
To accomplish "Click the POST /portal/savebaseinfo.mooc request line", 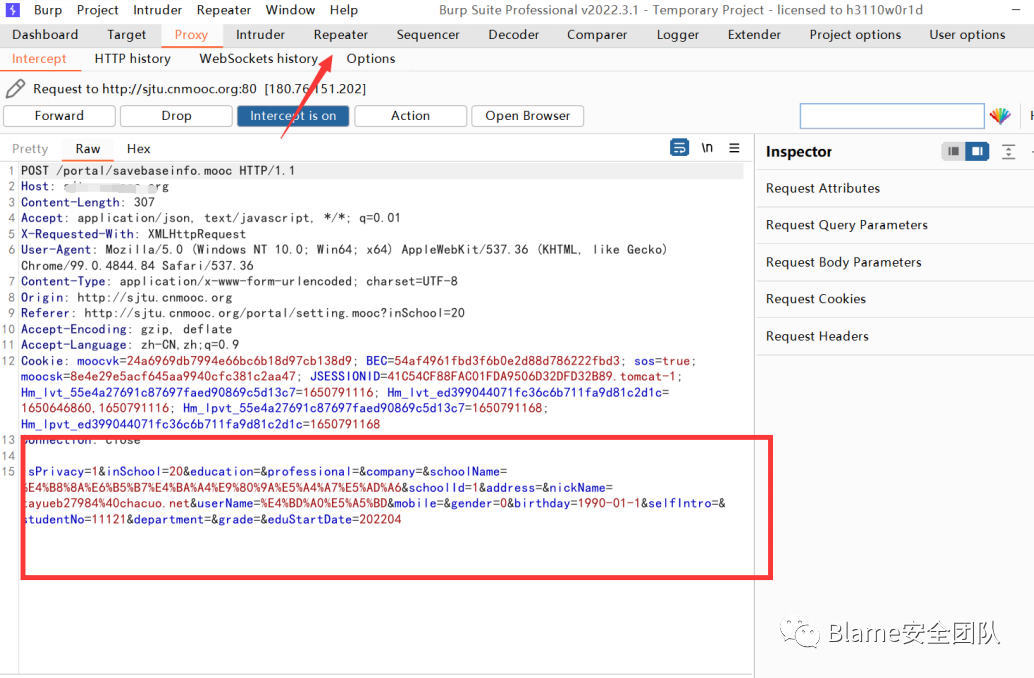I will tap(158, 171).
